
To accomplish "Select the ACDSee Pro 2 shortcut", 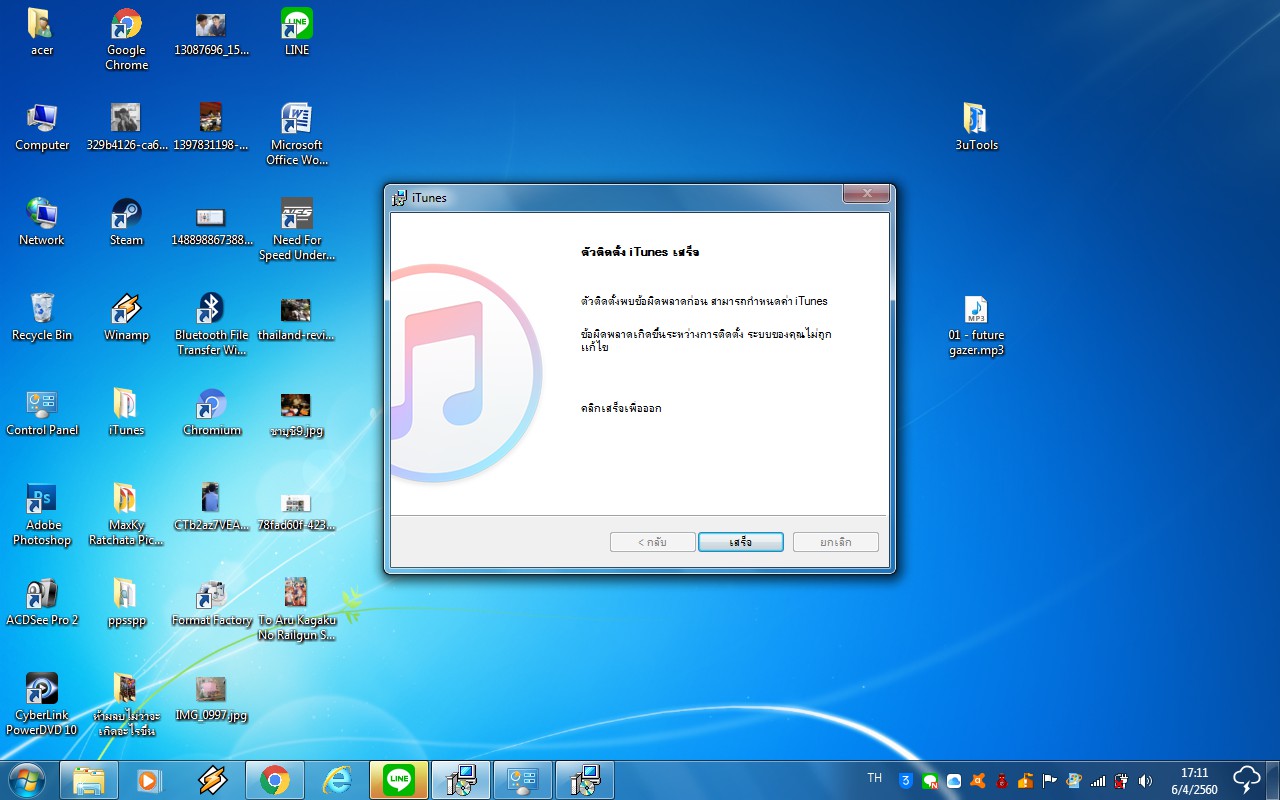I will click(42, 602).
